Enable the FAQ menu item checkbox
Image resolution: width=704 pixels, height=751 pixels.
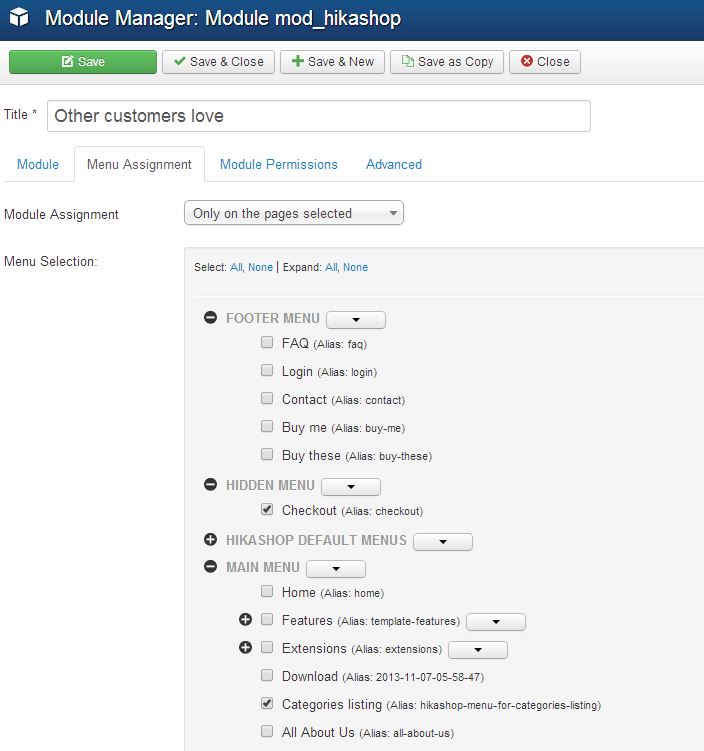click(x=267, y=342)
